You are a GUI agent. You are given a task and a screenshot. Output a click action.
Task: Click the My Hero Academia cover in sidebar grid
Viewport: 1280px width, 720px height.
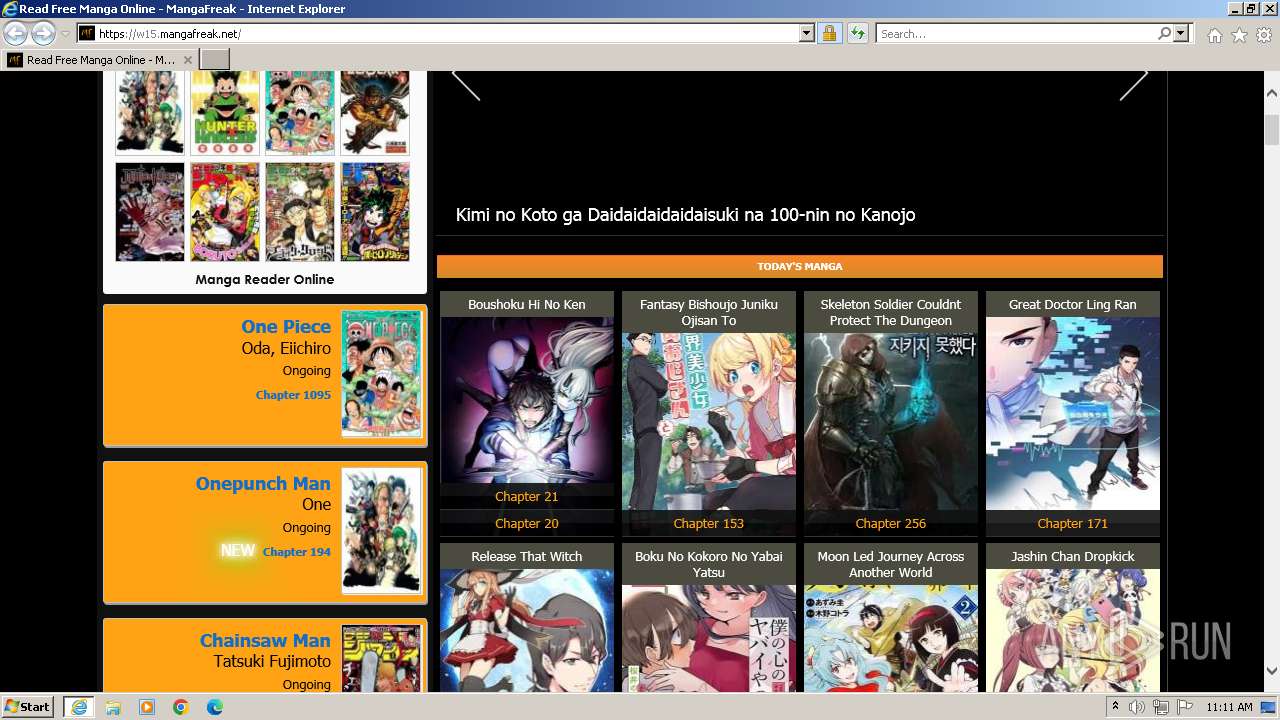click(x=375, y=212)
